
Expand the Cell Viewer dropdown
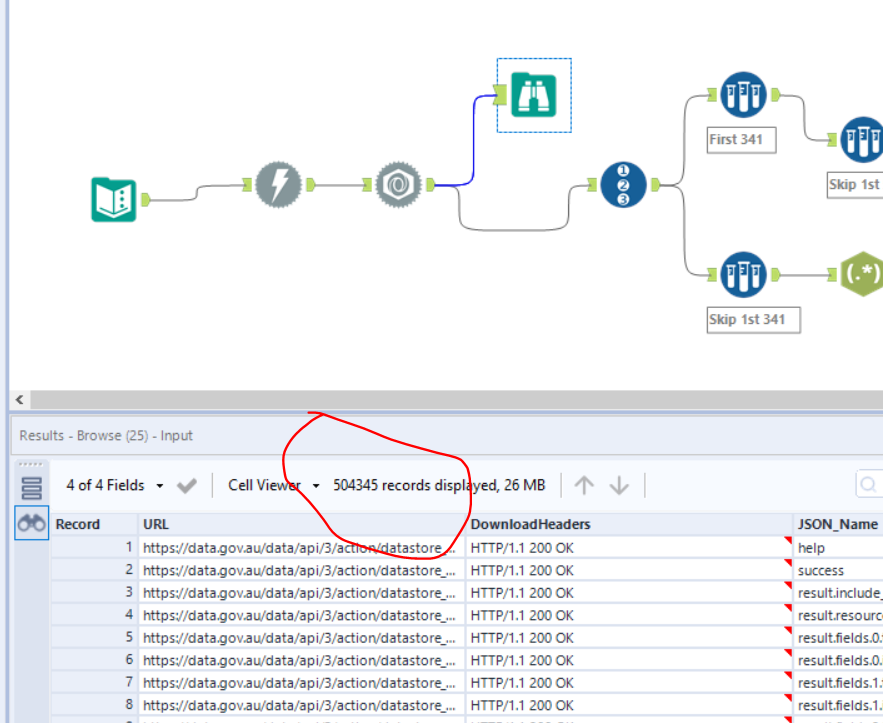coord(274,485)
